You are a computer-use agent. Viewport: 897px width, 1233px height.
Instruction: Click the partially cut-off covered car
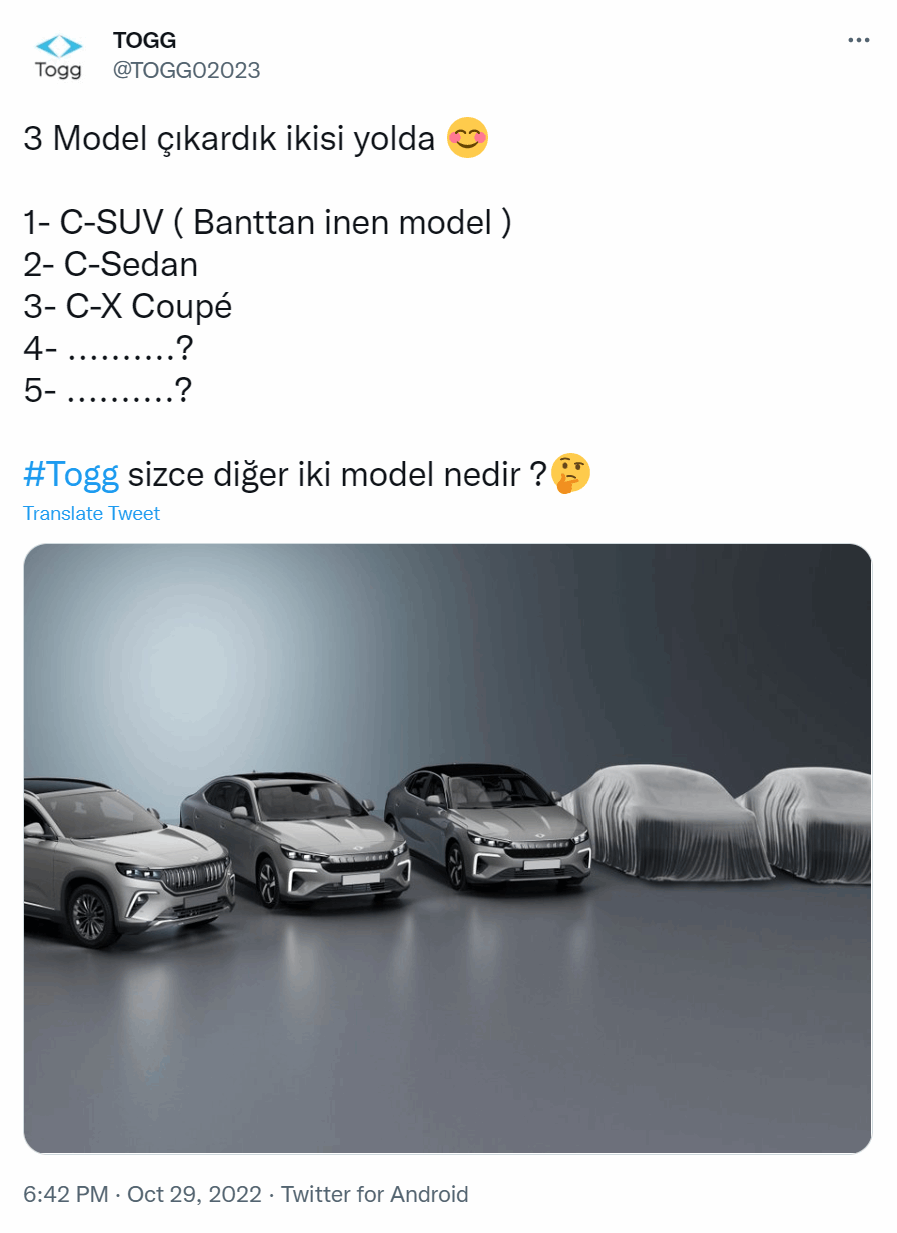point(806,826)
